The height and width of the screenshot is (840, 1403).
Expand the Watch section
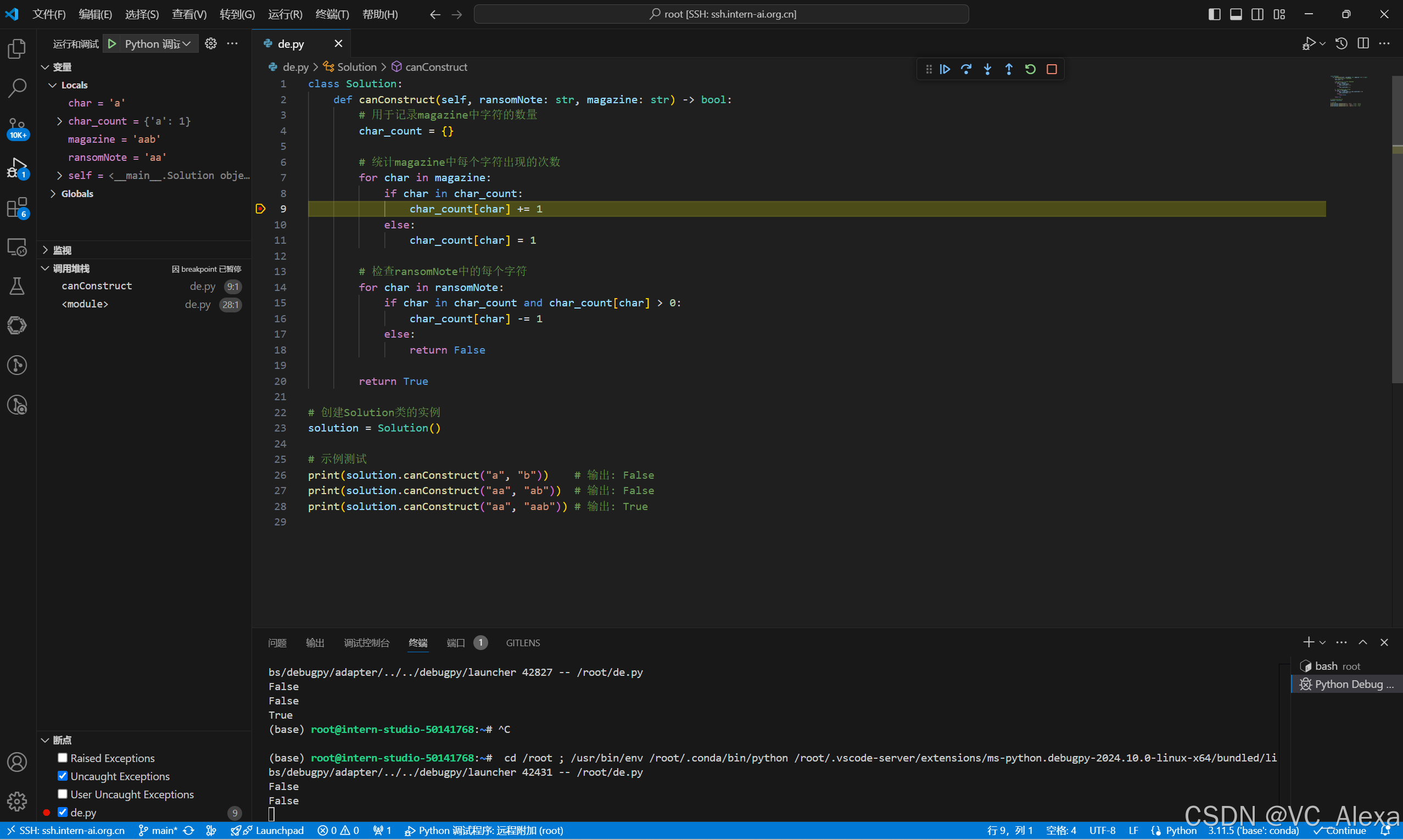tap(45, 250)
